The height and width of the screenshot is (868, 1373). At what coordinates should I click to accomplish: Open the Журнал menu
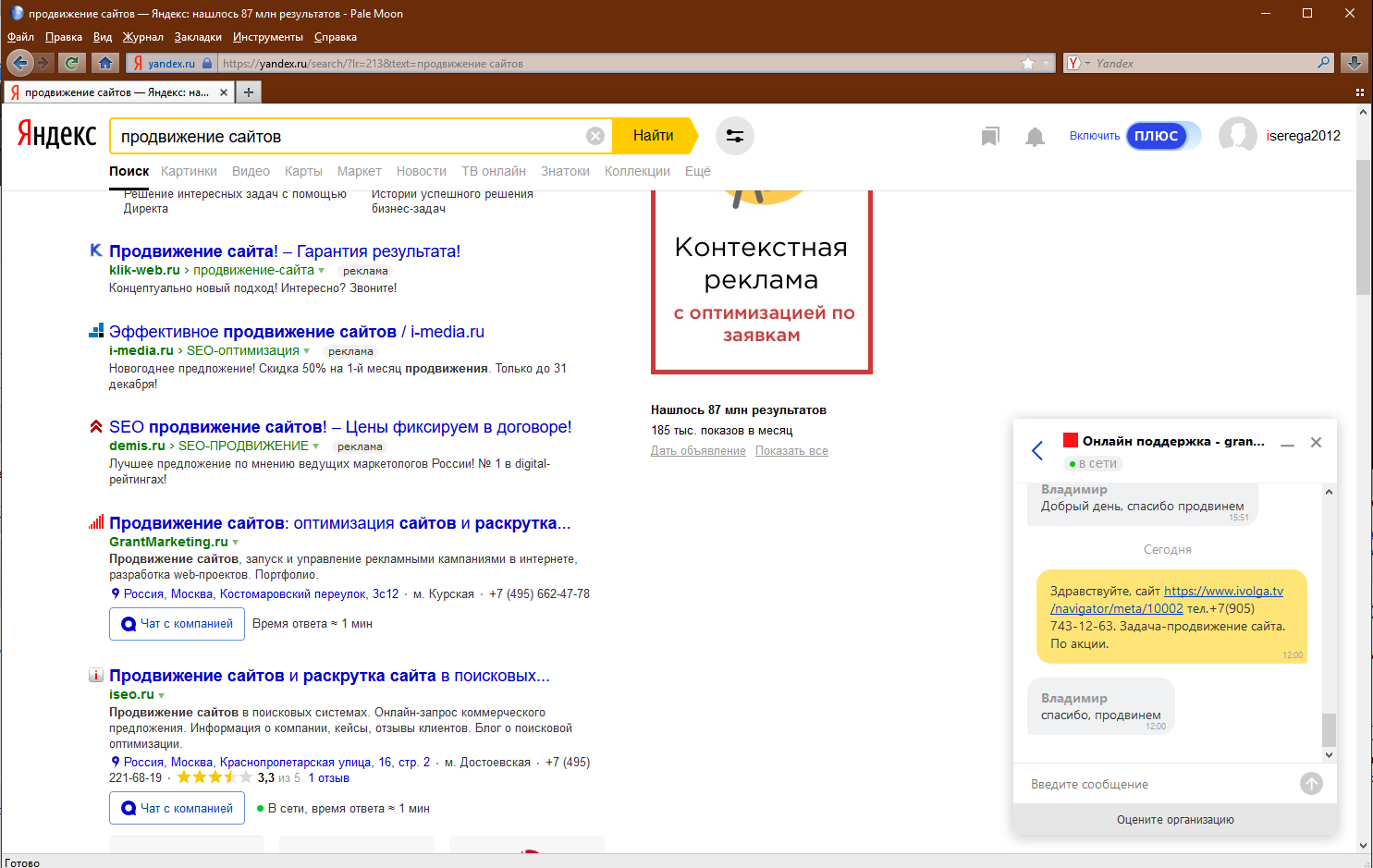[x=143, y=37]
